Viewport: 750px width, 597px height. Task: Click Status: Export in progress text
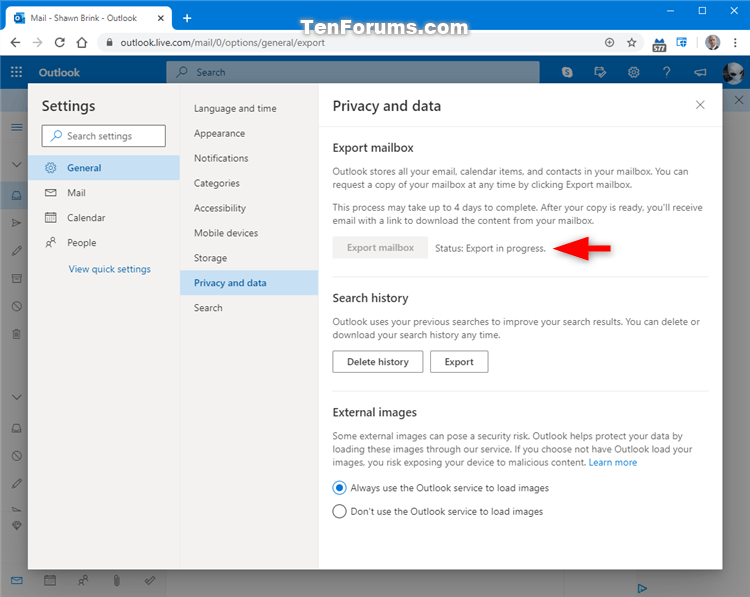(x=490, y=248)
